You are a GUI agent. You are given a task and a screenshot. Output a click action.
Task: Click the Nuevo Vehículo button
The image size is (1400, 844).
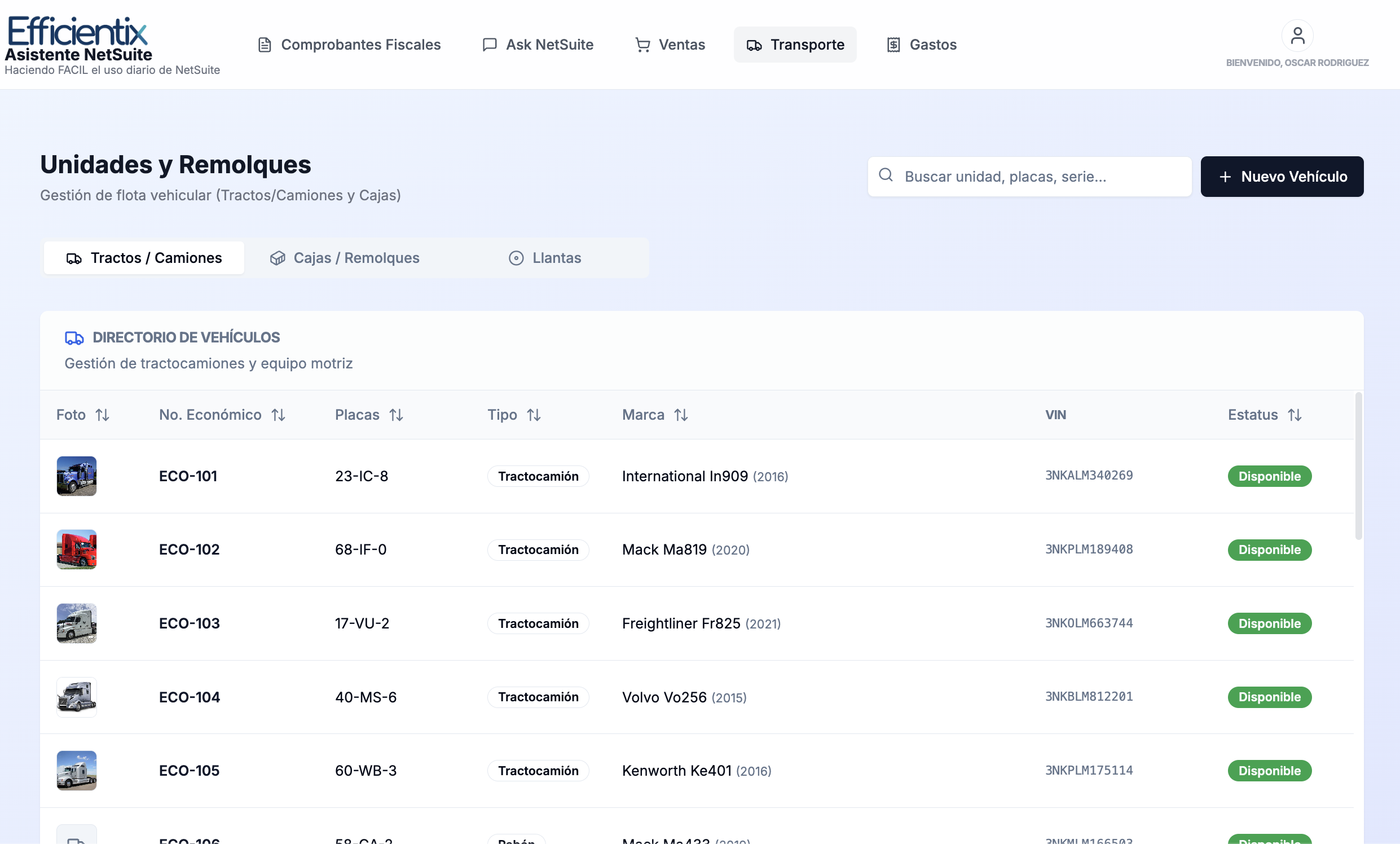point(1282,177)
